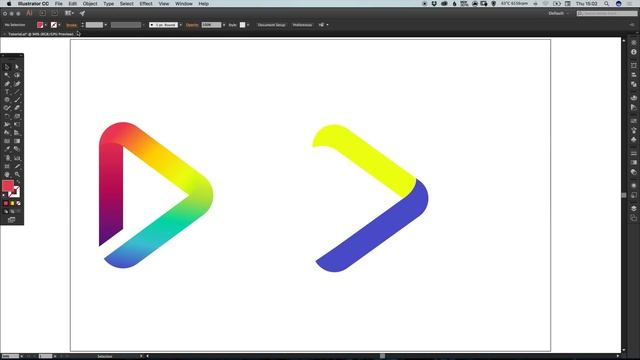Viewport: 640px width, 360px height.
Task: Step the stroke weight up or down
Action: pyautogui.click(x=82, y=25)
